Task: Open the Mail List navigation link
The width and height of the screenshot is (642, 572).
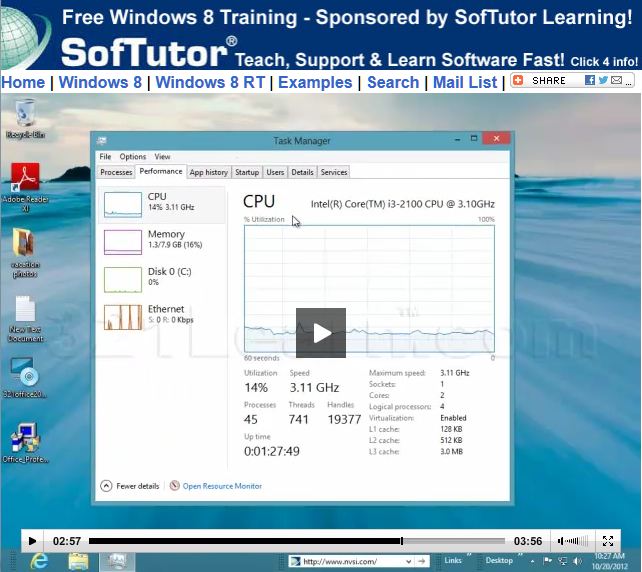Action: point(465,82)
